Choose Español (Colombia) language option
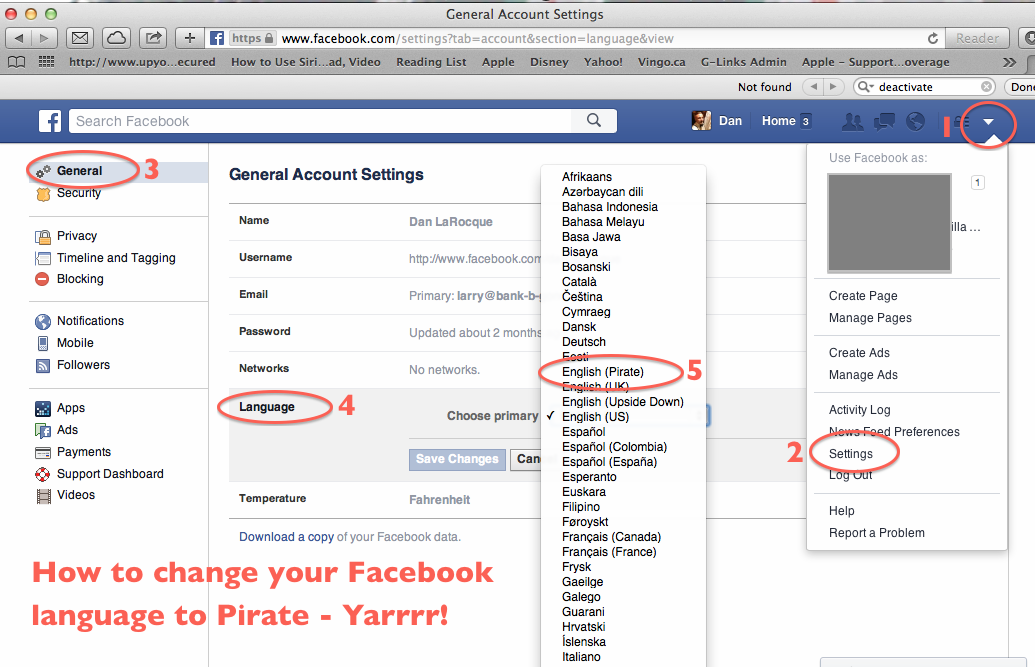The image size is (1035, 667). coord(615,446)
